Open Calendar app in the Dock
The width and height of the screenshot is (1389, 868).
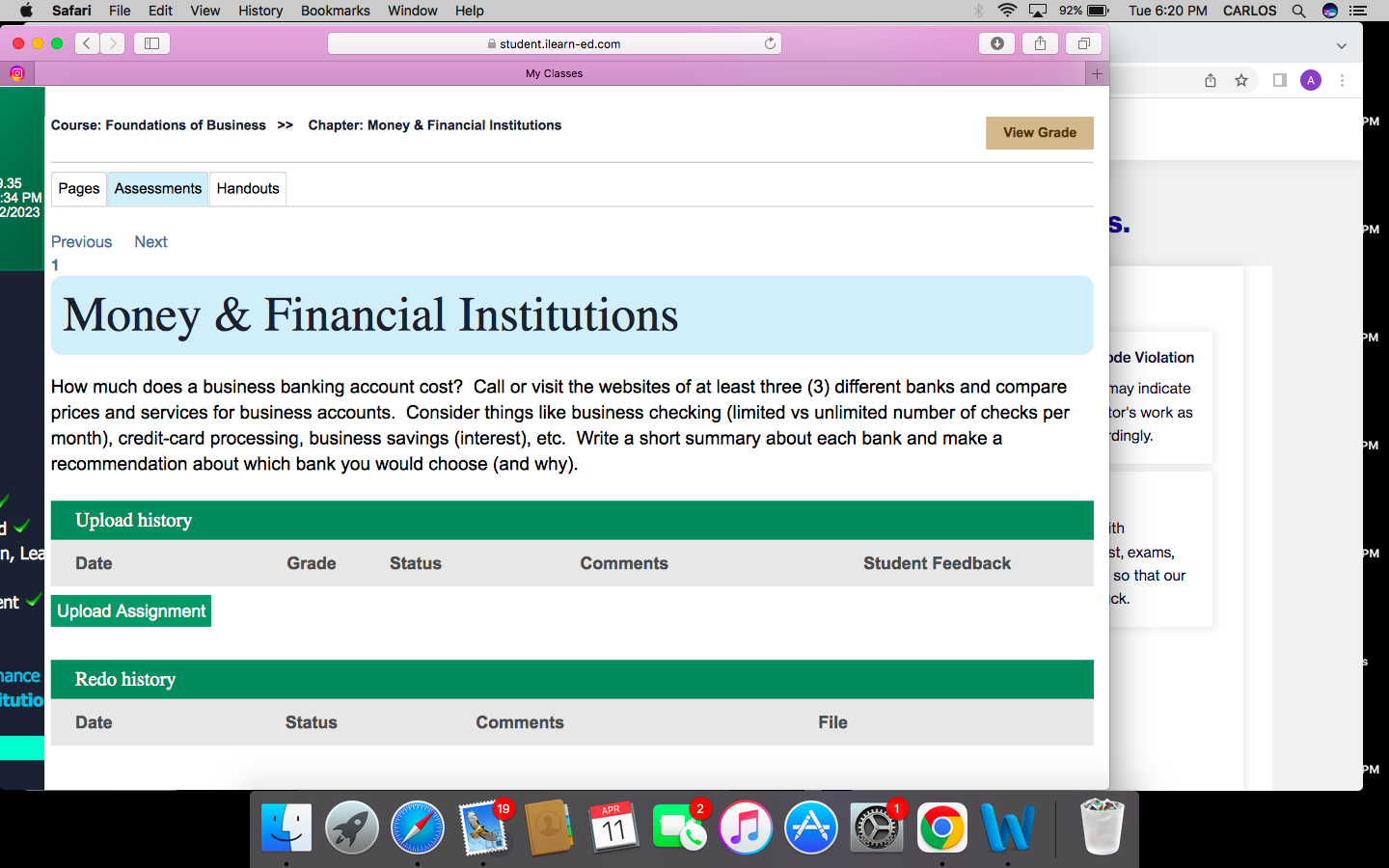pos(614,827)
